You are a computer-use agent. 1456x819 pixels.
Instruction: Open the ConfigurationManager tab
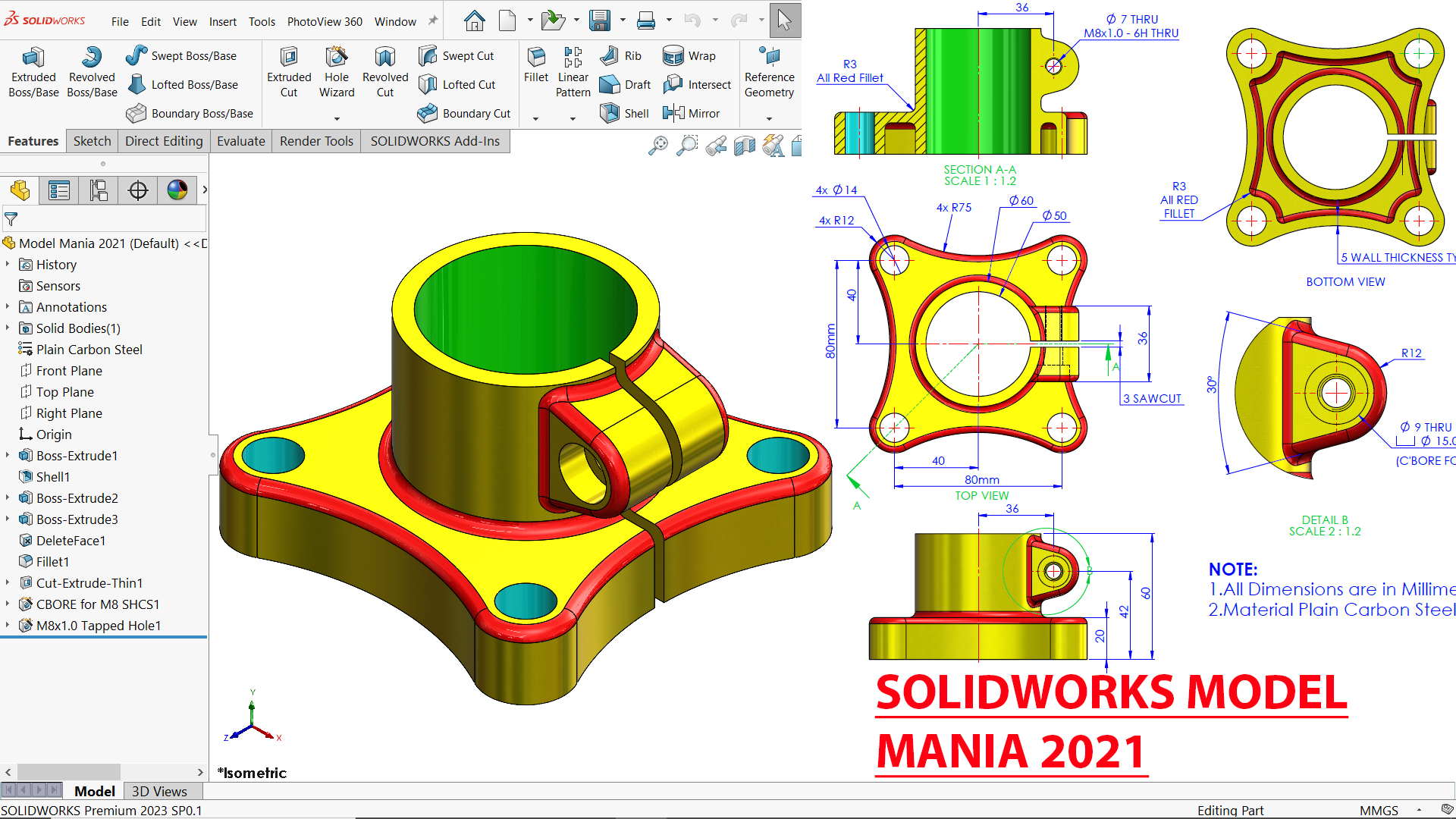tap(99, 190)
